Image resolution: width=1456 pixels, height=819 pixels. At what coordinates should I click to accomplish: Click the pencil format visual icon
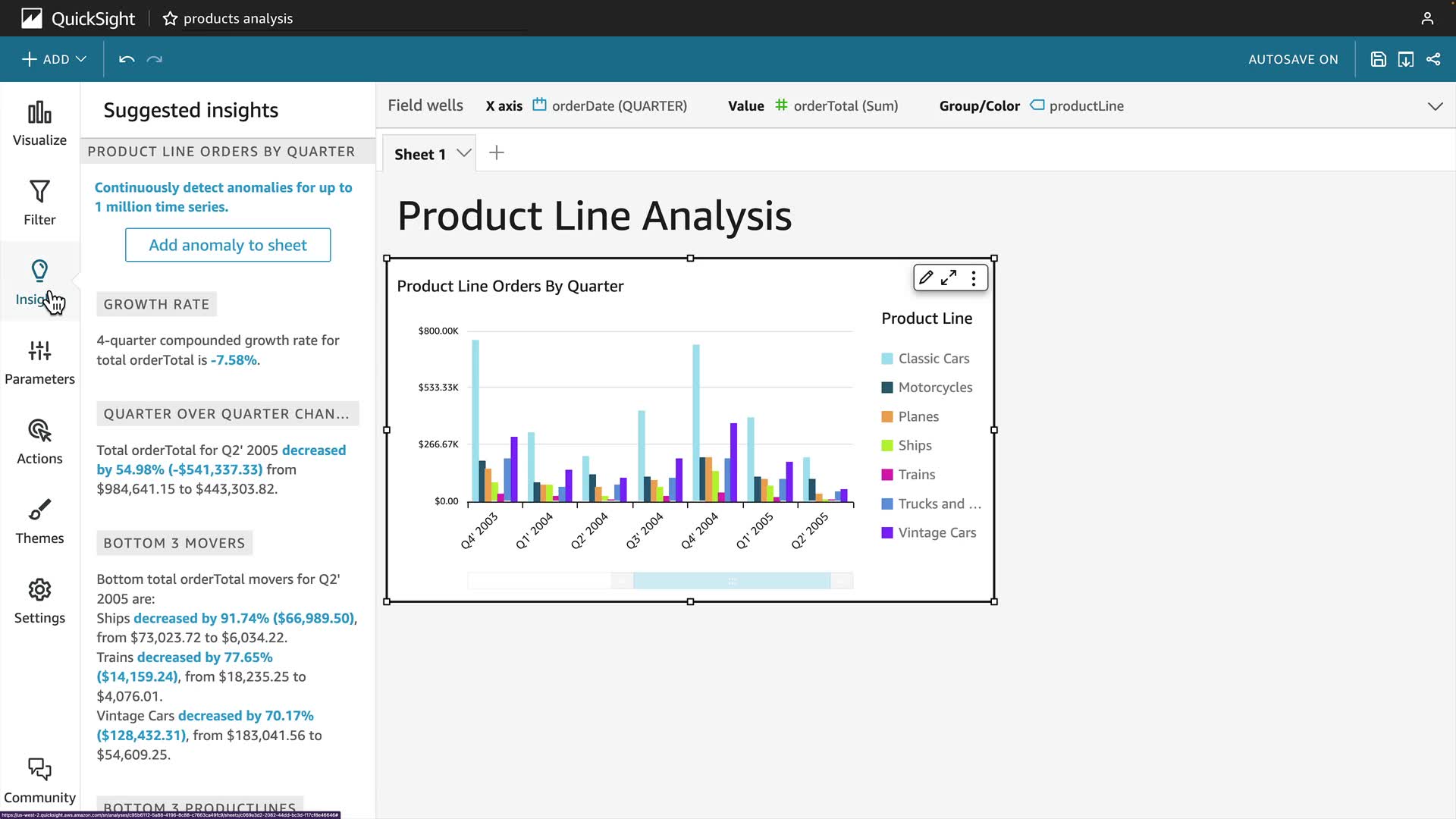point(926,278)
